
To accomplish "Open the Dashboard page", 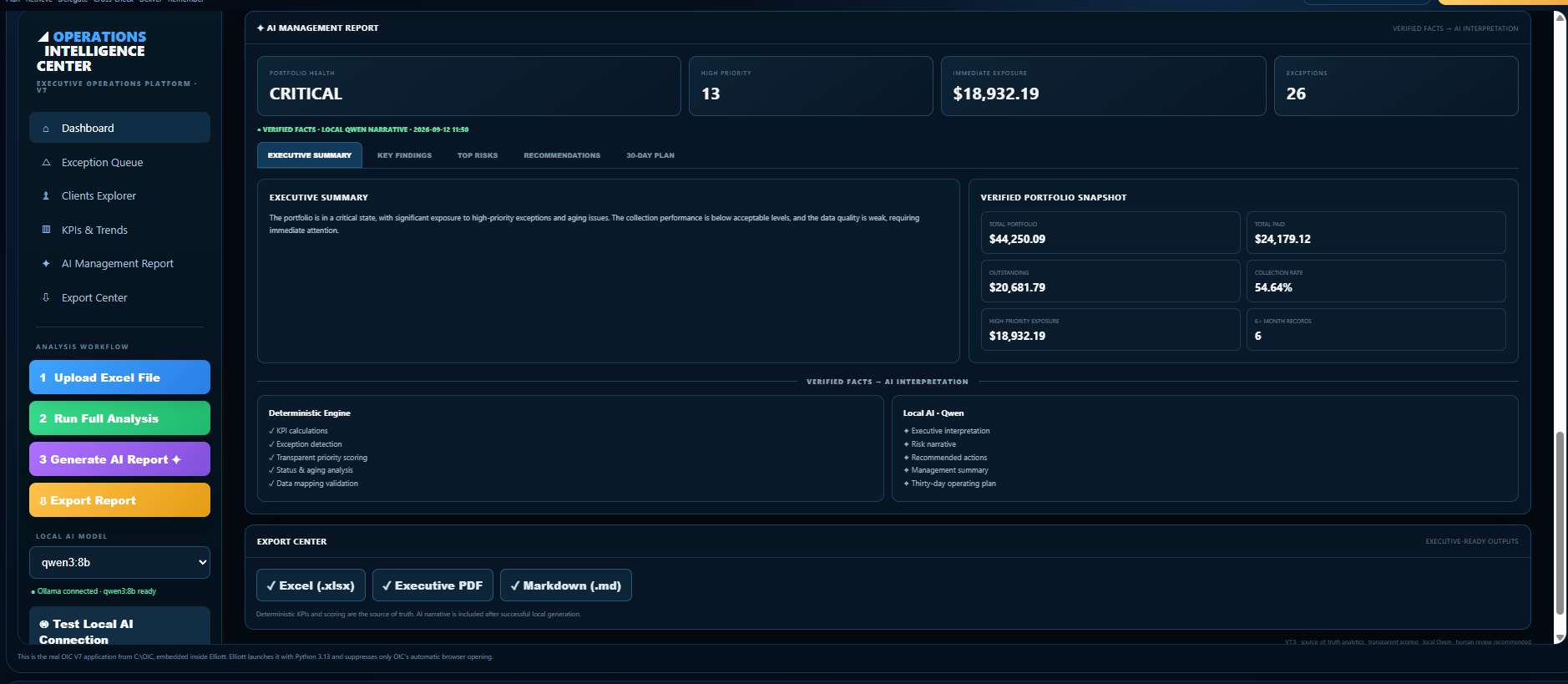I will coord(119,128).
